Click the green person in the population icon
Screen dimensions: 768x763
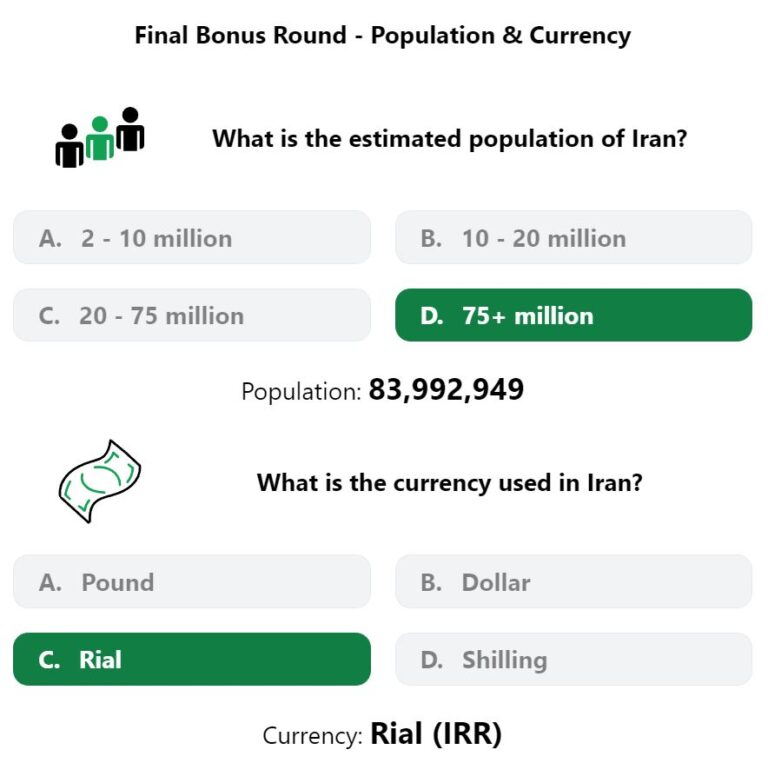tap(100, 139)
